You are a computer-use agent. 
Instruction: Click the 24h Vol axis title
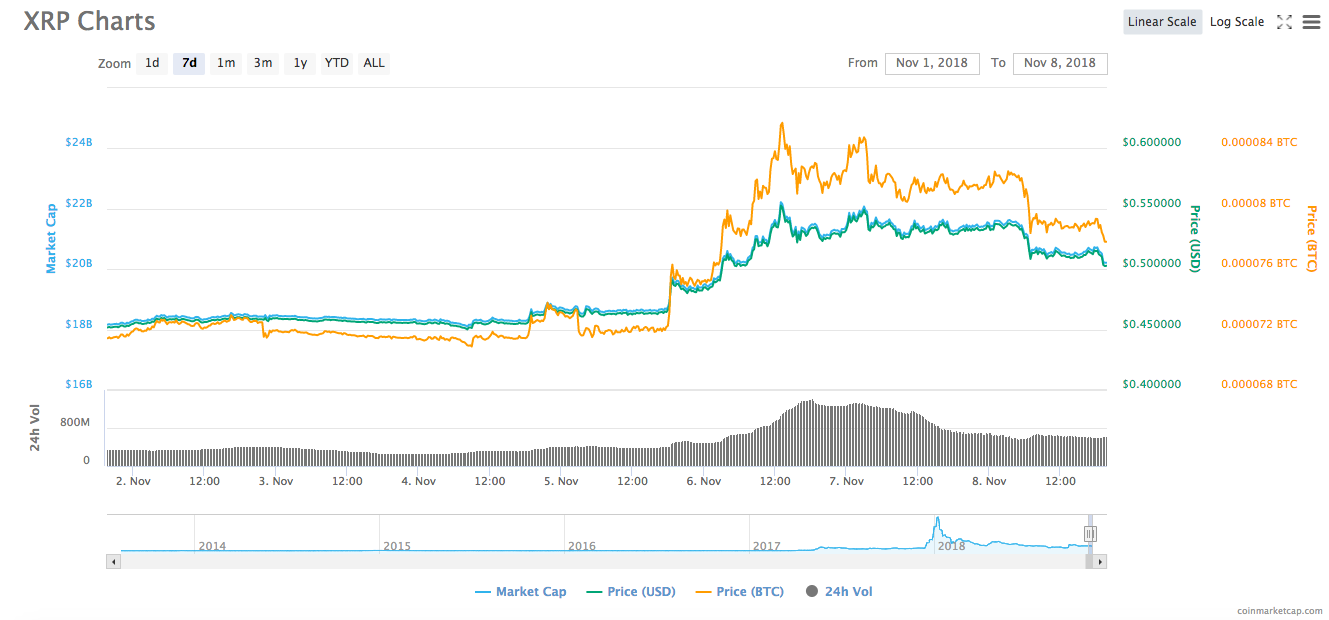tap(36, 428)
